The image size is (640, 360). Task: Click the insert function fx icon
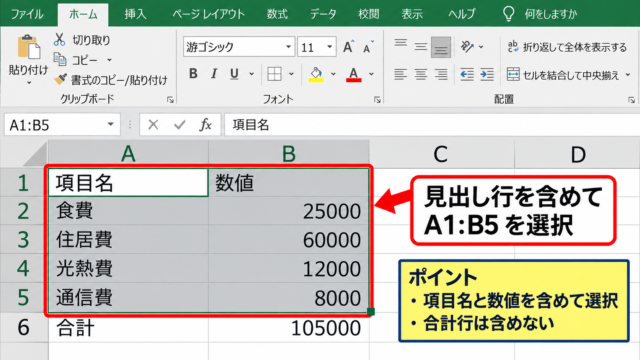(x=205, y=124)
